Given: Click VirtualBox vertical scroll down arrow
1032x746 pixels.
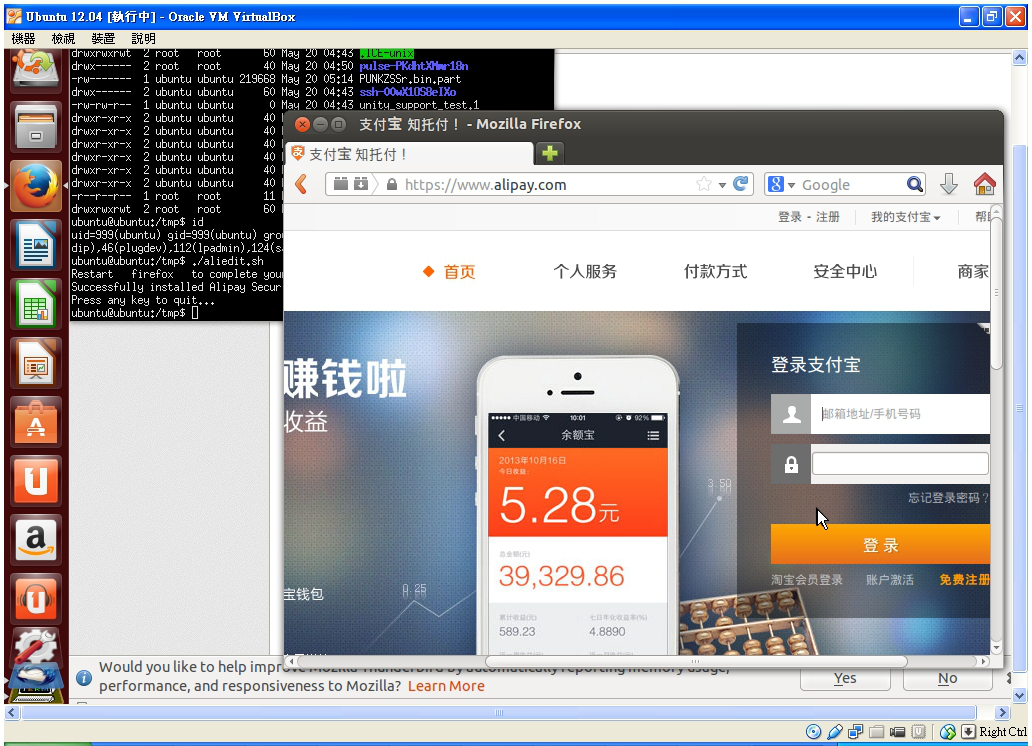Looking at the screenshot, I should 1019,695.
